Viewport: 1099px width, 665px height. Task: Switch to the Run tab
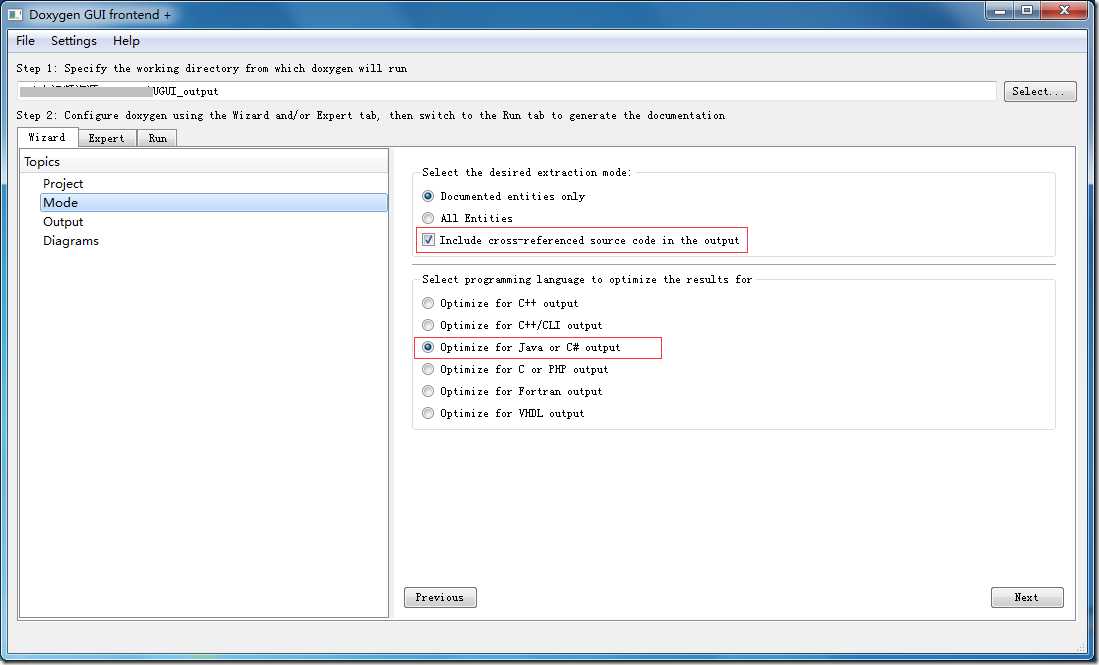158,138
